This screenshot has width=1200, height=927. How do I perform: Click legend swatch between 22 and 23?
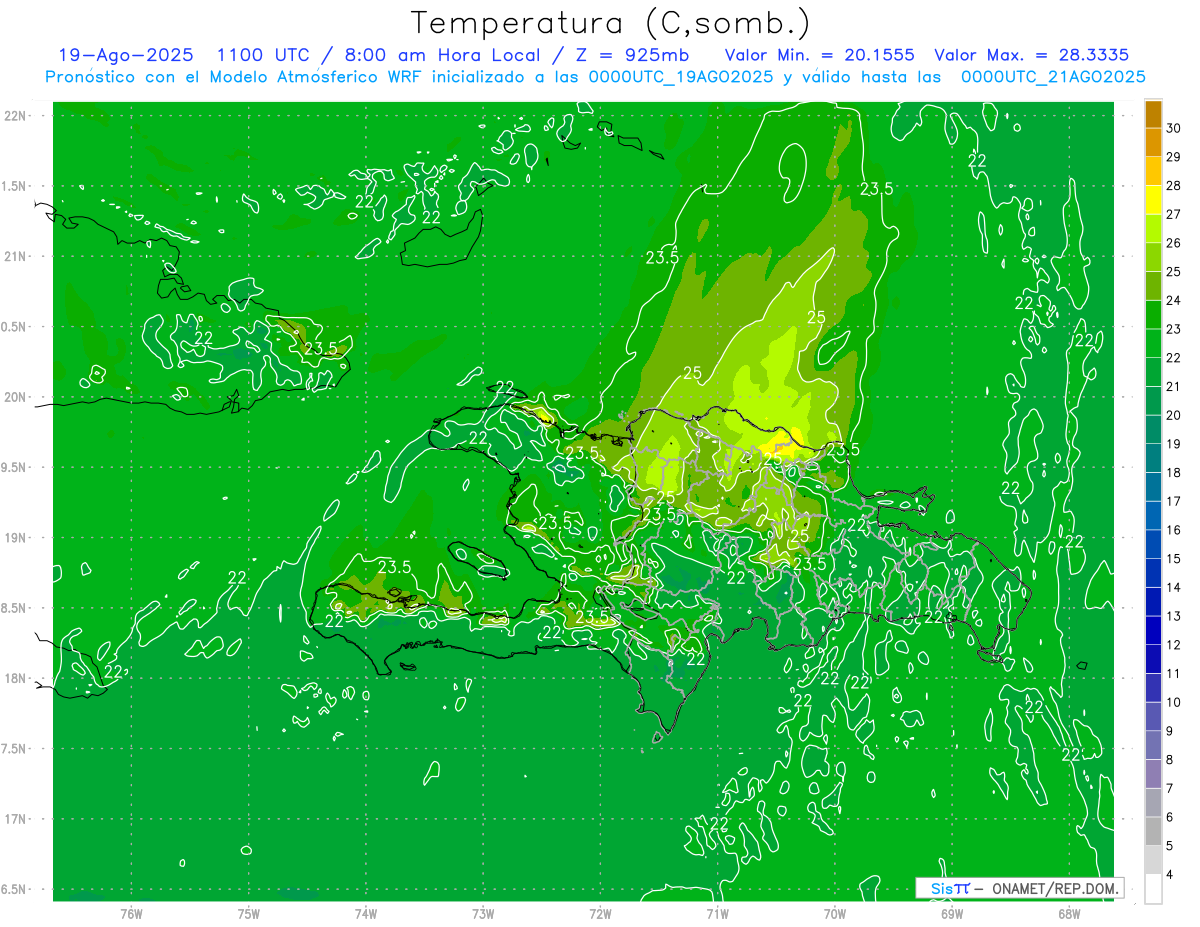1153,344
